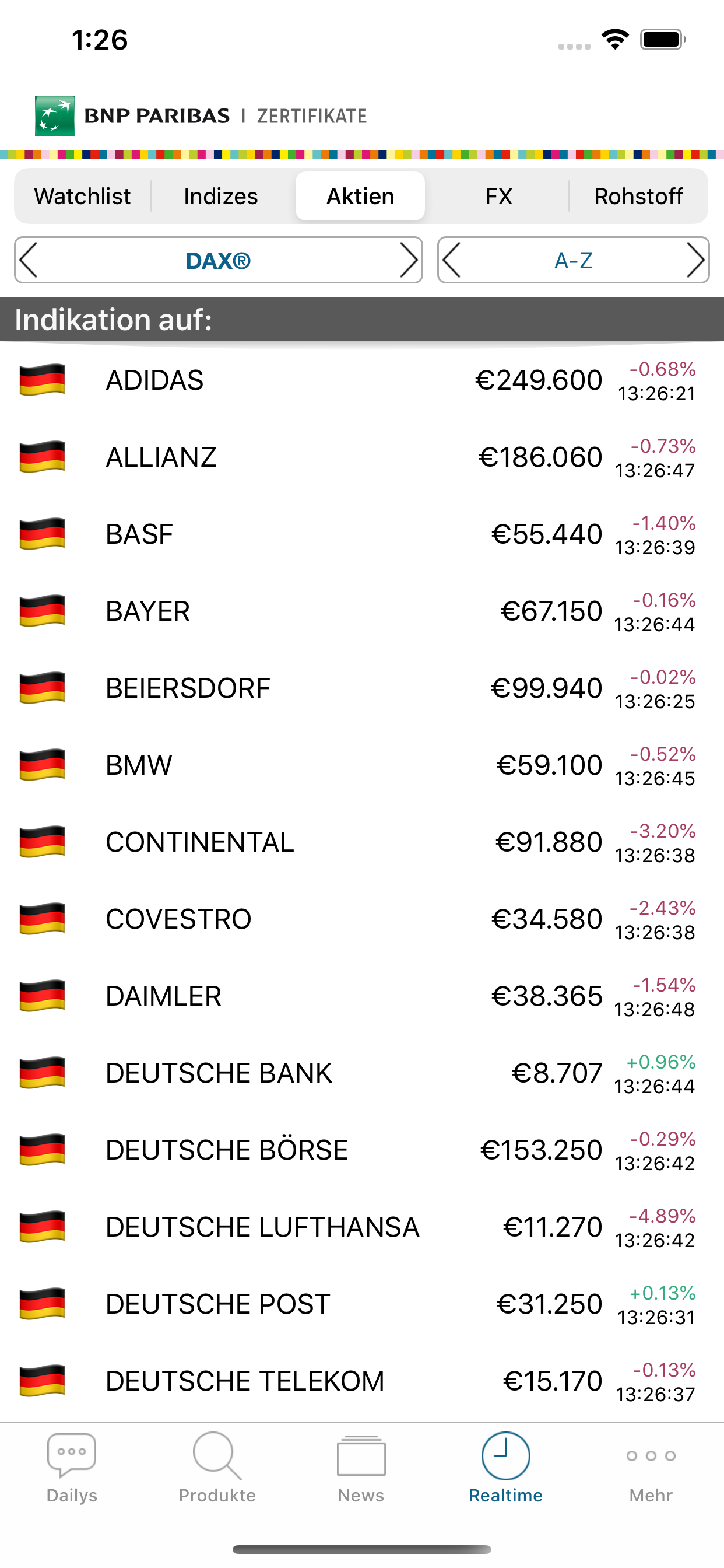
Task: Open the A-Z sorting selector
Action: 573,260
